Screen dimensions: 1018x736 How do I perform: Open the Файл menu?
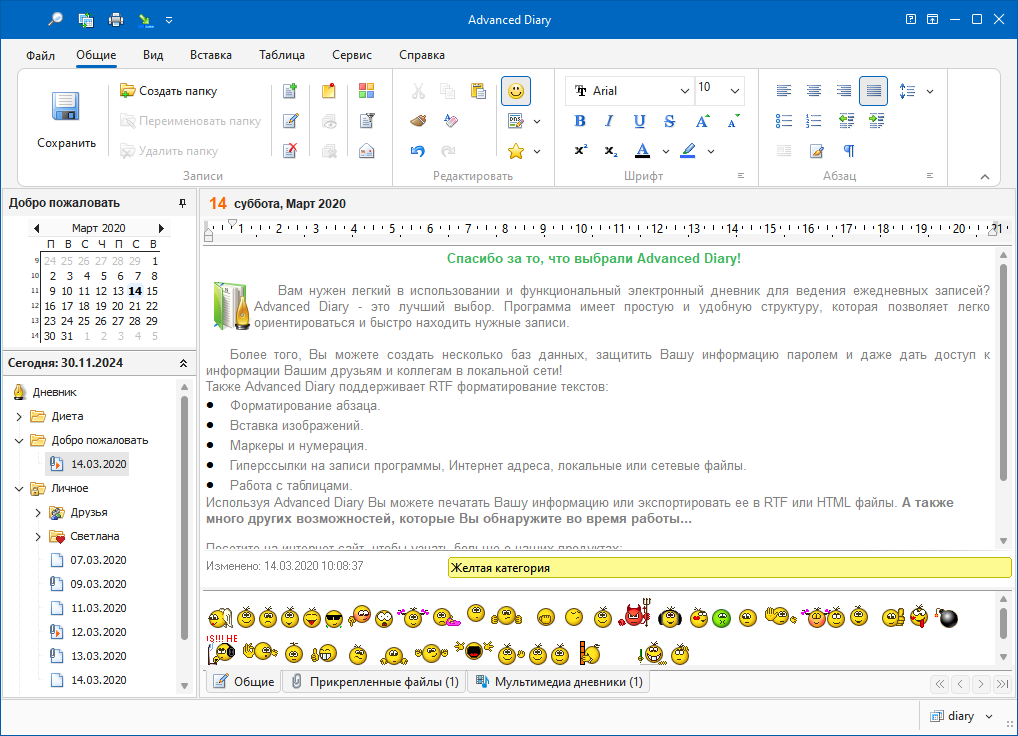click(x=40, y=55)
